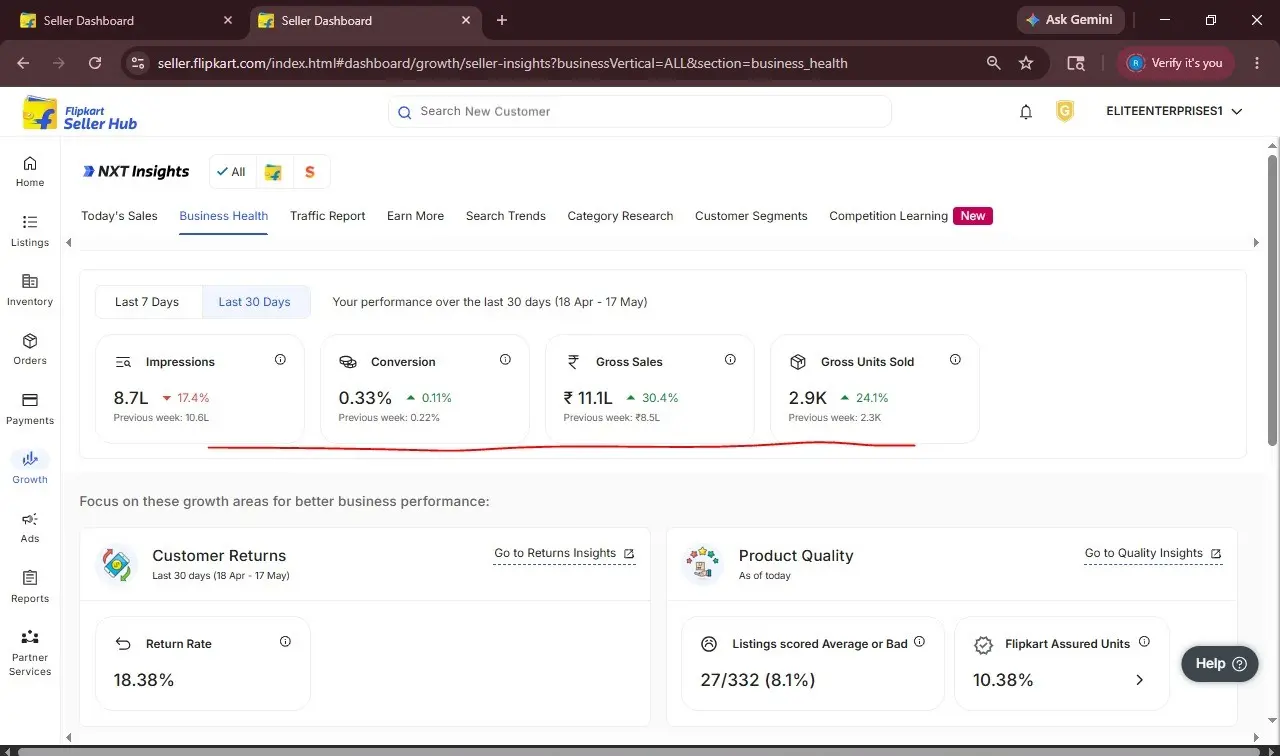Open Payments in the left sidebar
Image resolution: width=1280 pixels, height=756 pixels.
click(x=30, y=409)
